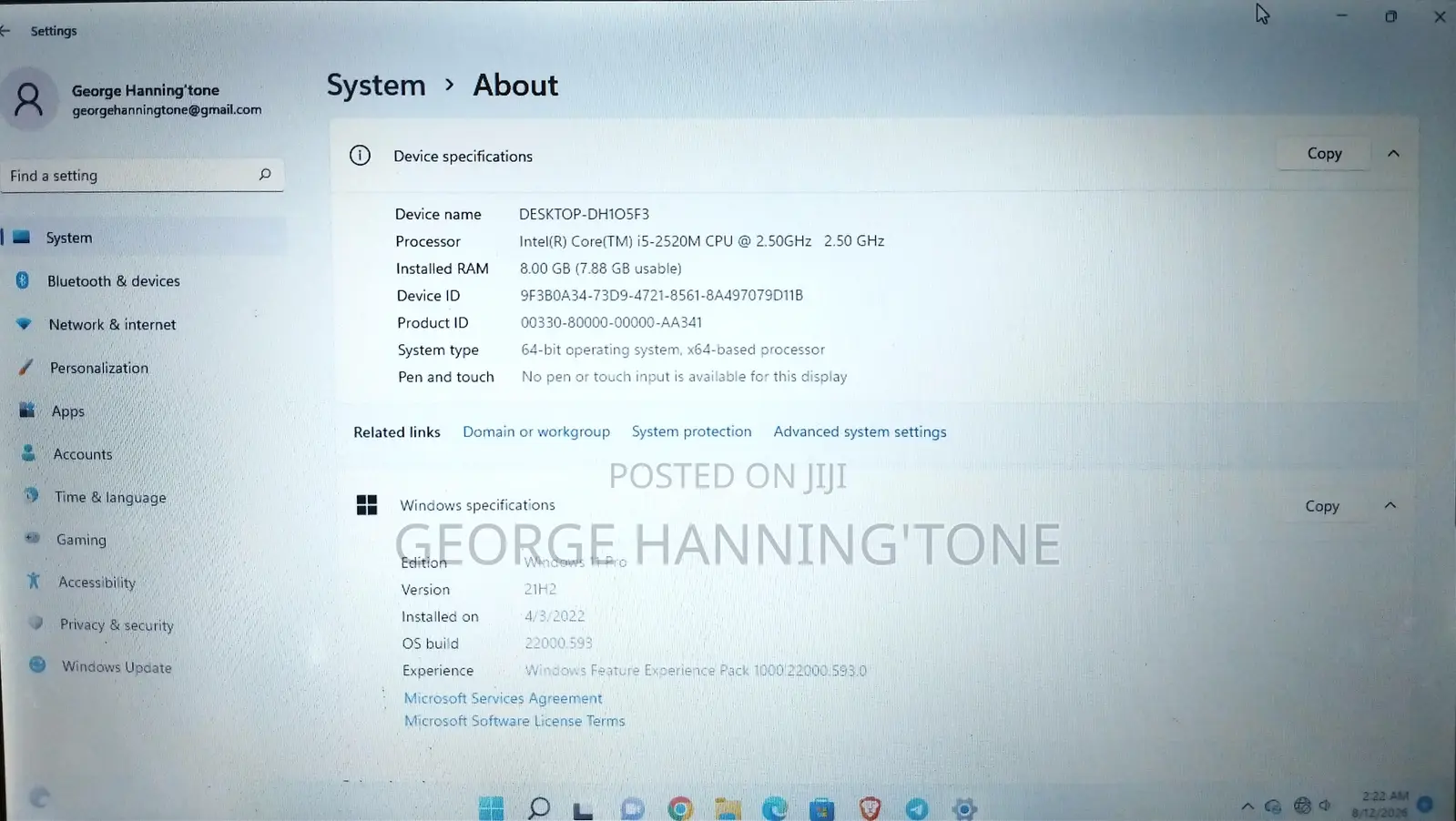Open the taskbar clock and date
Screen dimensions: 1456x821
[1380, 804]
